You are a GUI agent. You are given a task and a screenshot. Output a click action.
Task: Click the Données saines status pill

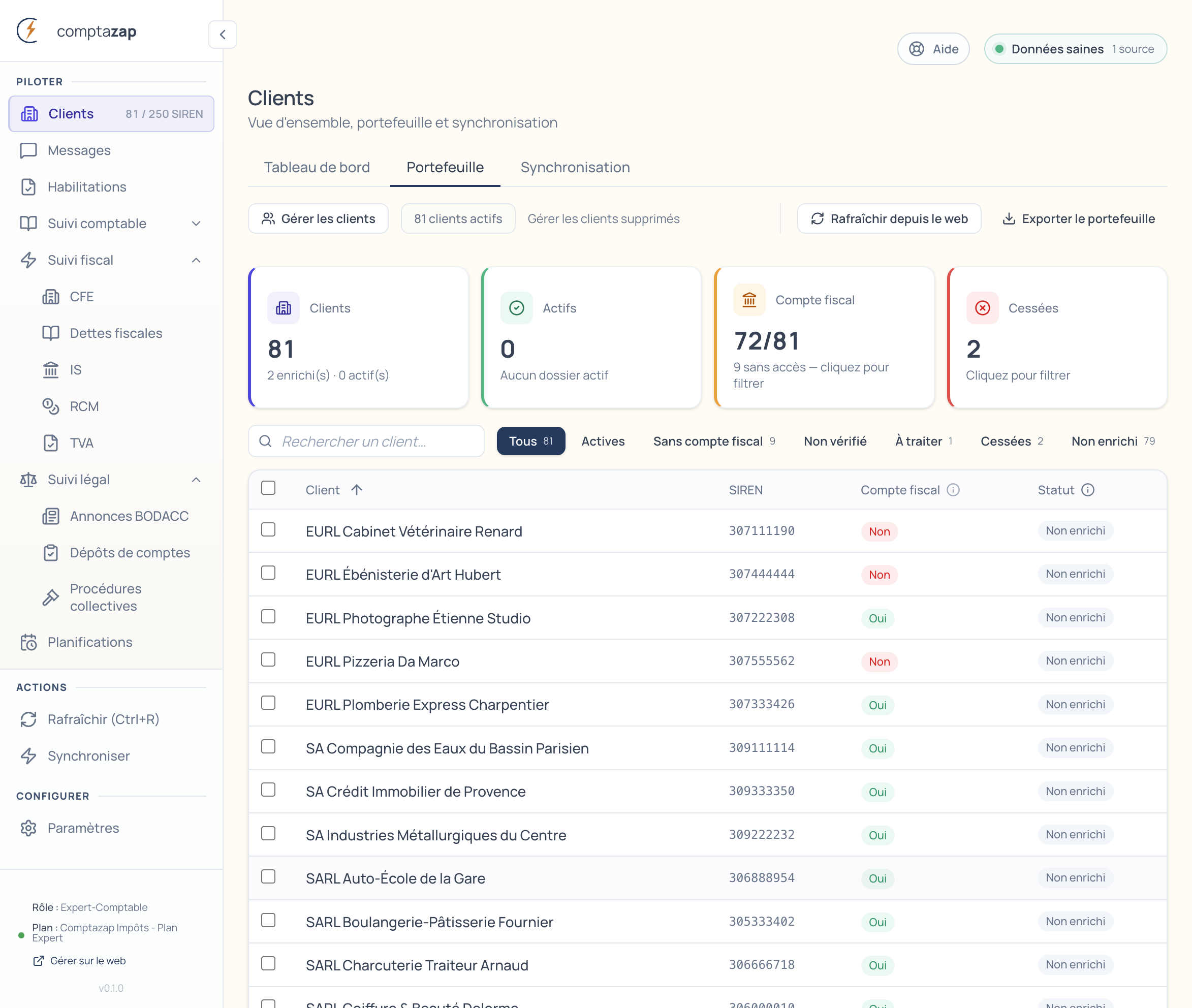point(1076,49)
